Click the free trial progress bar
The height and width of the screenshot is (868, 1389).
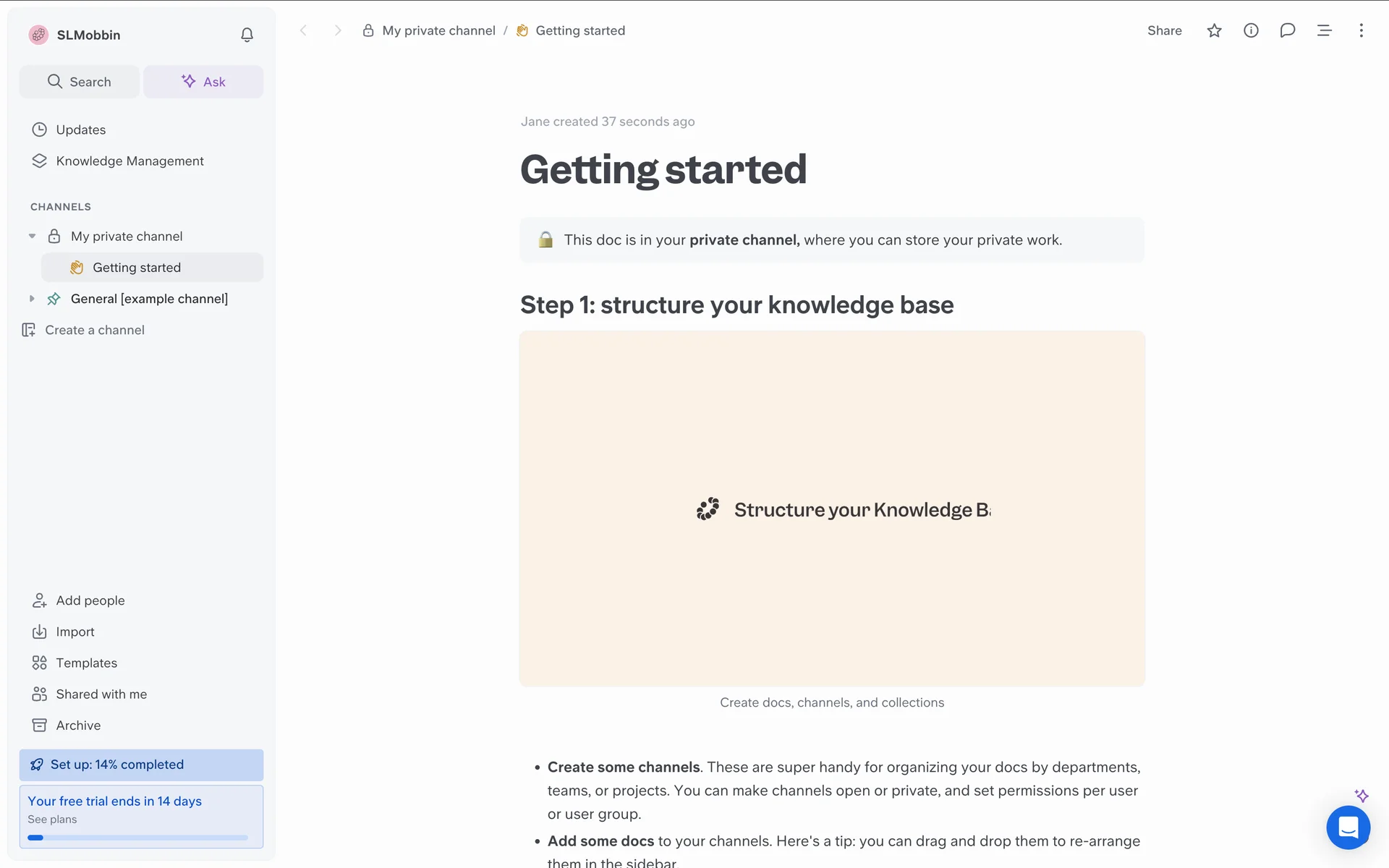click(x=137, y=838)
